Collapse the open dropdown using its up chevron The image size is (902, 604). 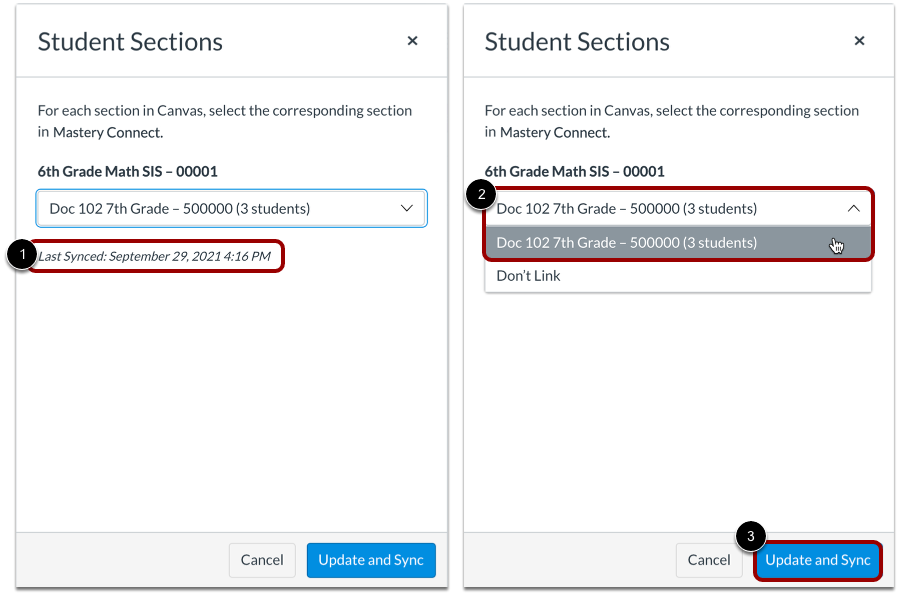point(853,208)
